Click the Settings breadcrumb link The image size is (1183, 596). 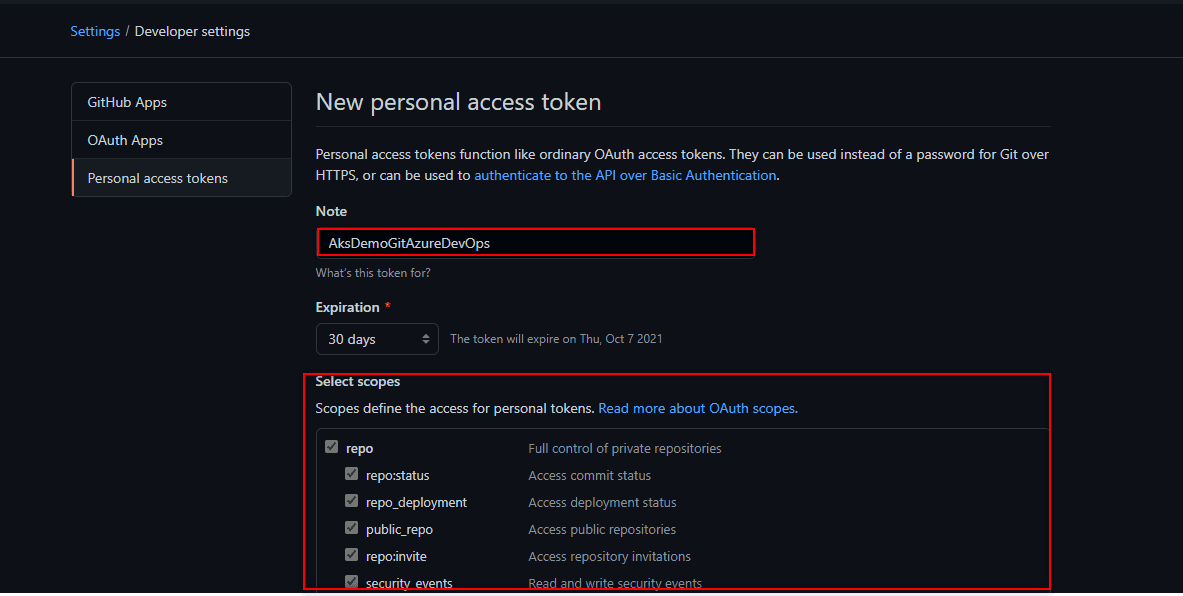point(95,31)
